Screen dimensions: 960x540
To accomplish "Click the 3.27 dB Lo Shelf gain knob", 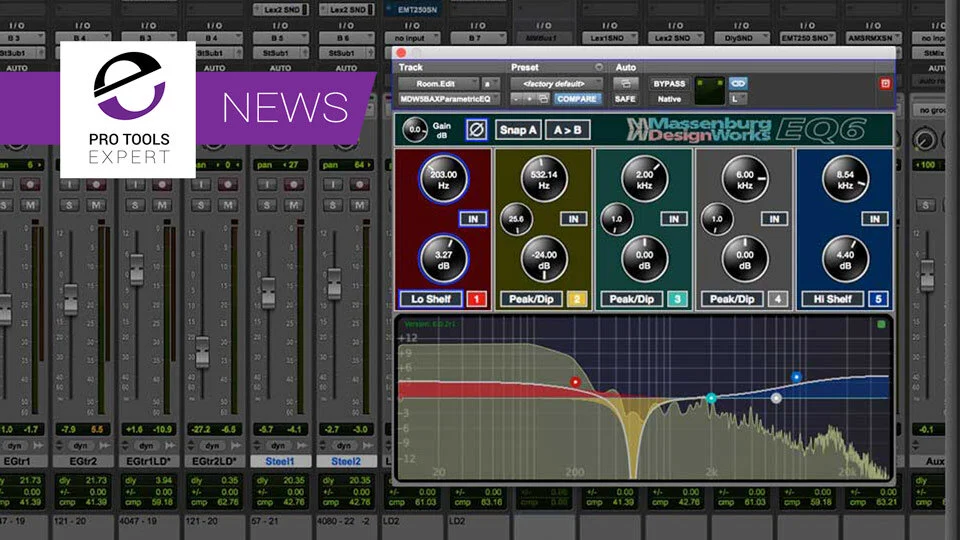I will tap(443, 259).
